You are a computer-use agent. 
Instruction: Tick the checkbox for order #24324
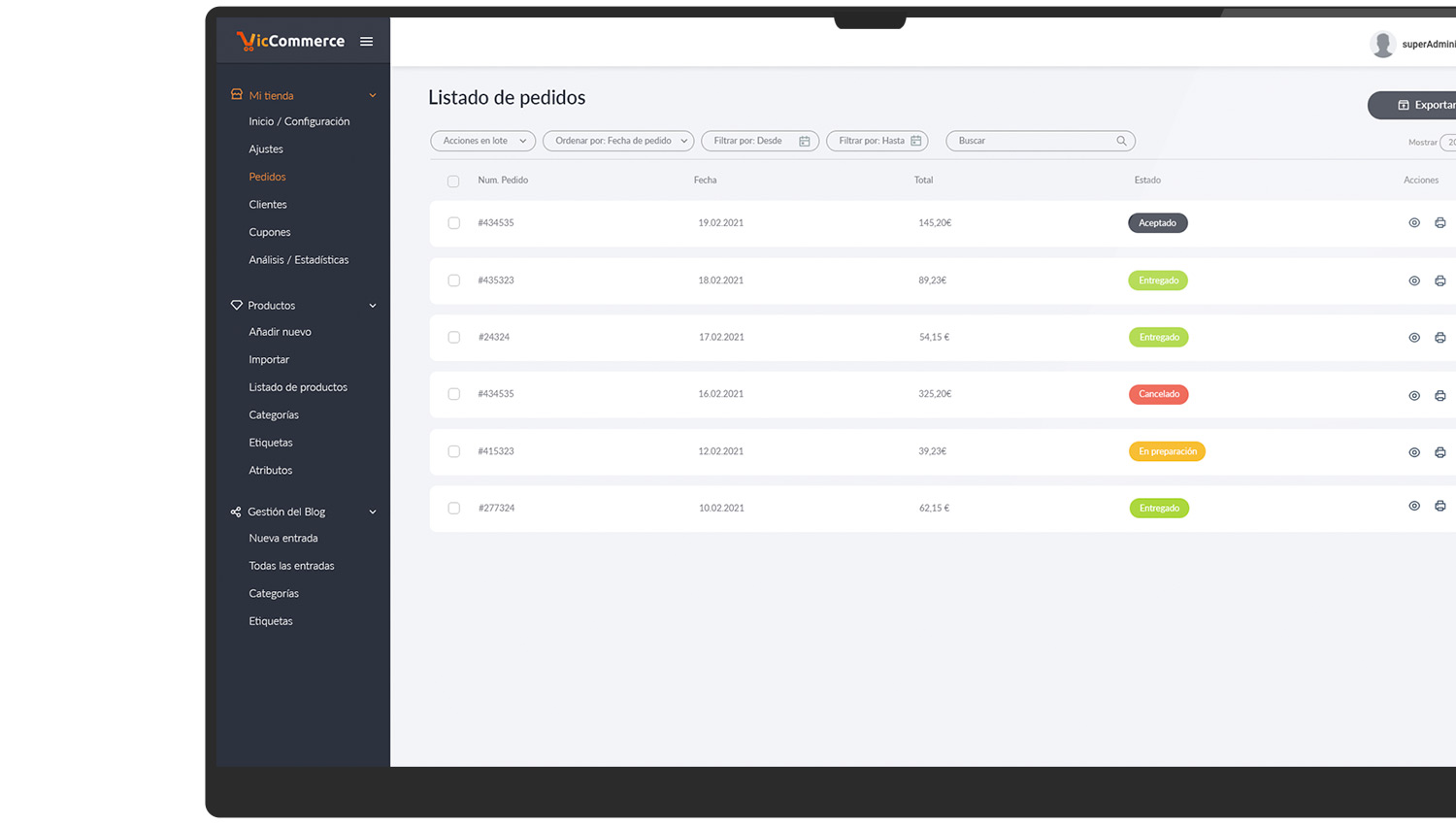coord(453,338)
